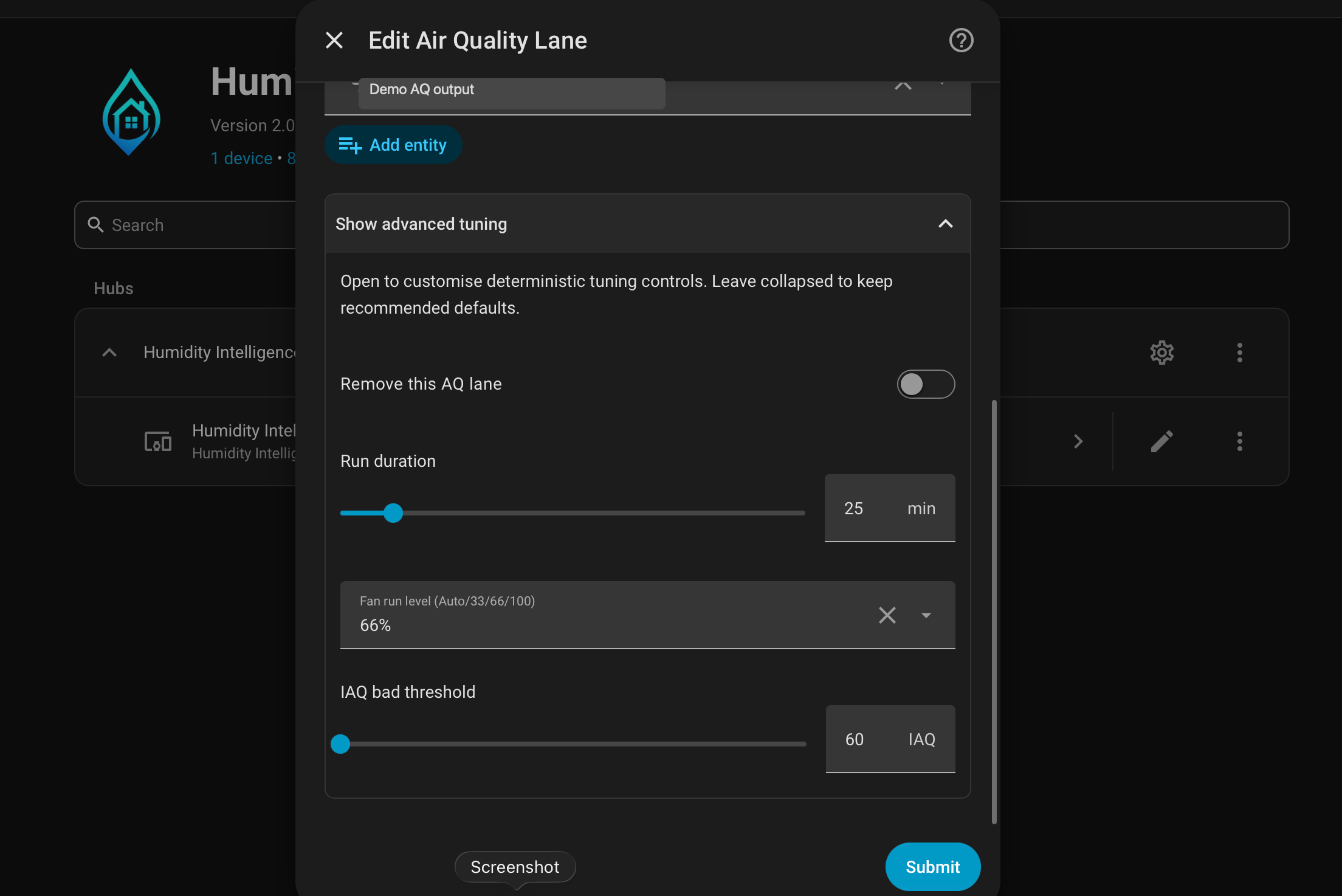Click the Add entity list-plus icon
The width and height of the screenshot is (1342, 896).
[x=350, y=145]
